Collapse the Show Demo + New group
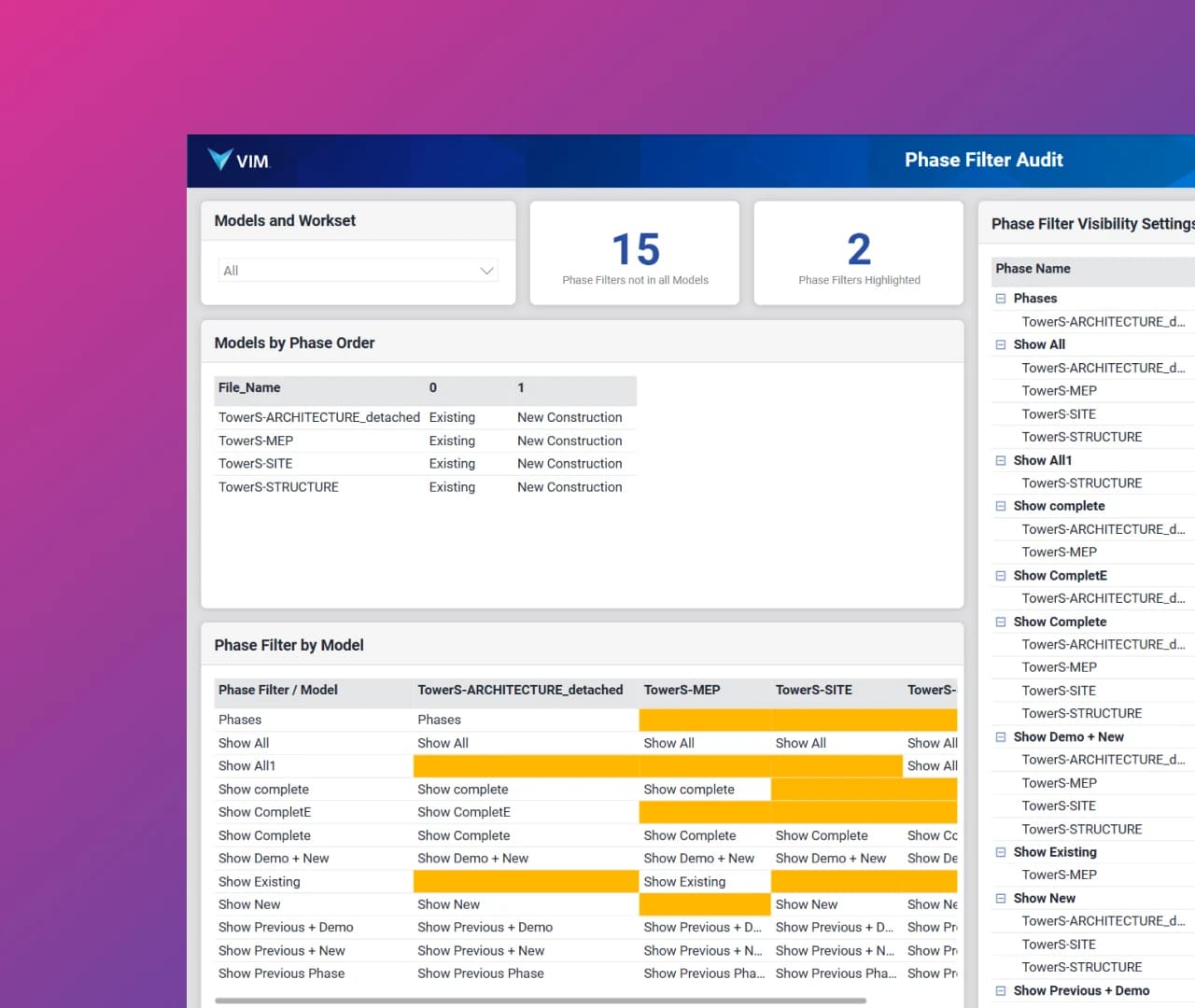The width and height of the screenshot is (1195, 1008). (x=1000, y=736)
